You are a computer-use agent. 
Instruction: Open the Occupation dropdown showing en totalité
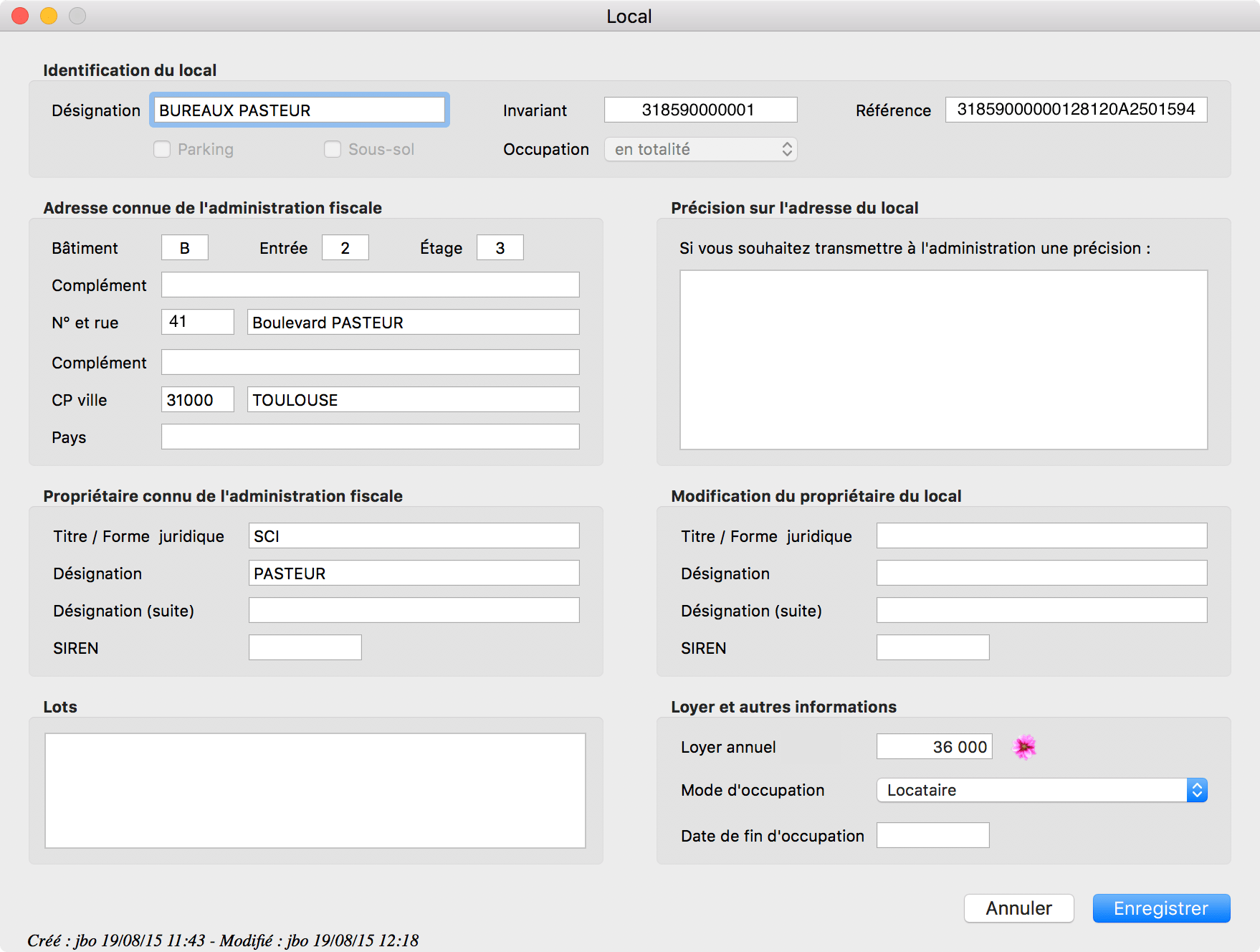pyautogui.click(x=700, y=149)
